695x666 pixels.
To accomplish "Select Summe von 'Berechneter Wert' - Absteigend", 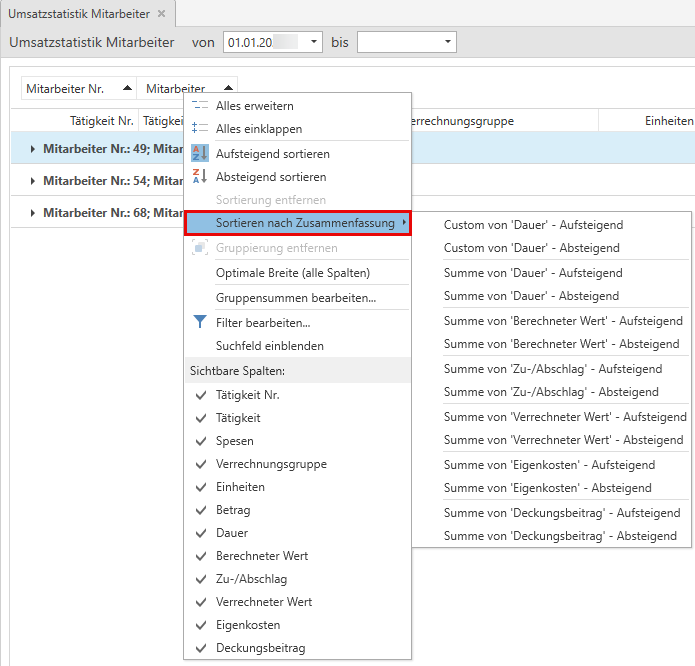I will [x=551, y=344].
